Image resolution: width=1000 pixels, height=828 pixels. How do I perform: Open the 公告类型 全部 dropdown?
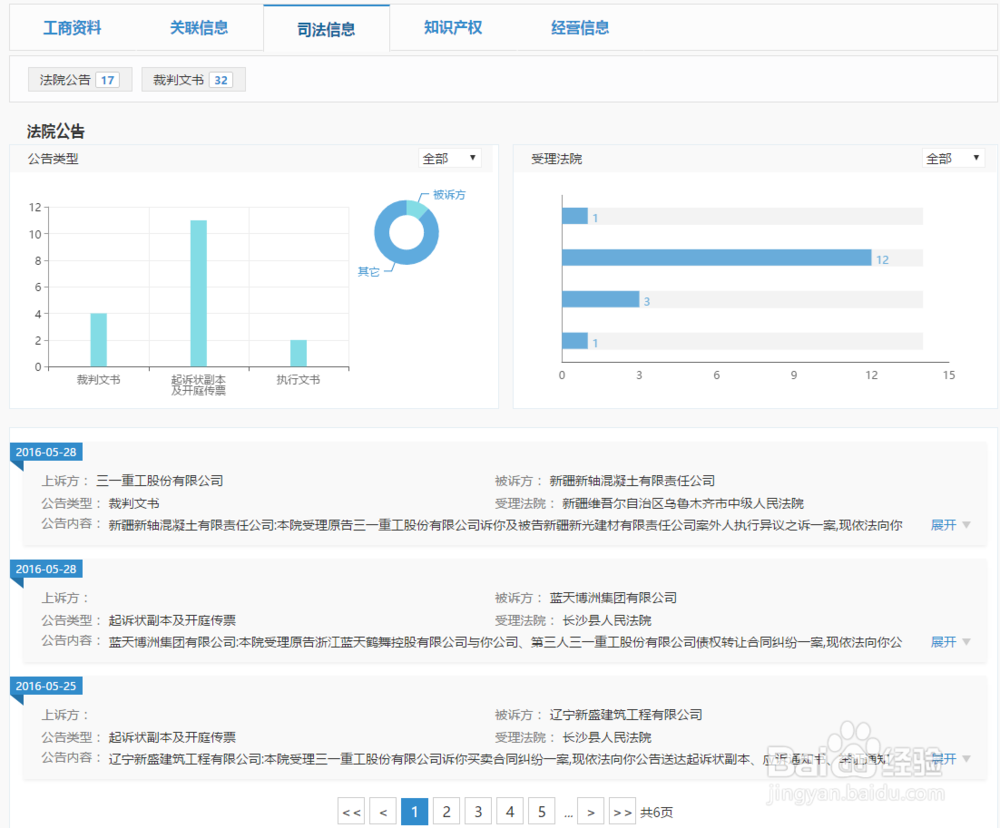[450, 157]
